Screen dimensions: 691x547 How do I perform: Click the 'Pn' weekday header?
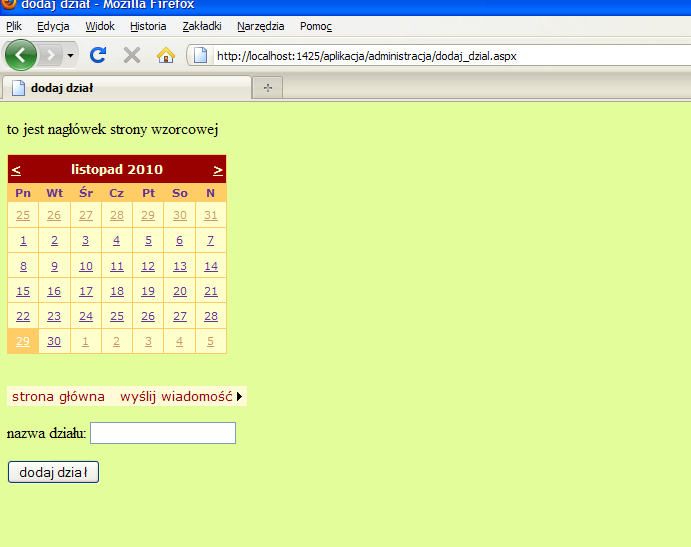point(23,193)
